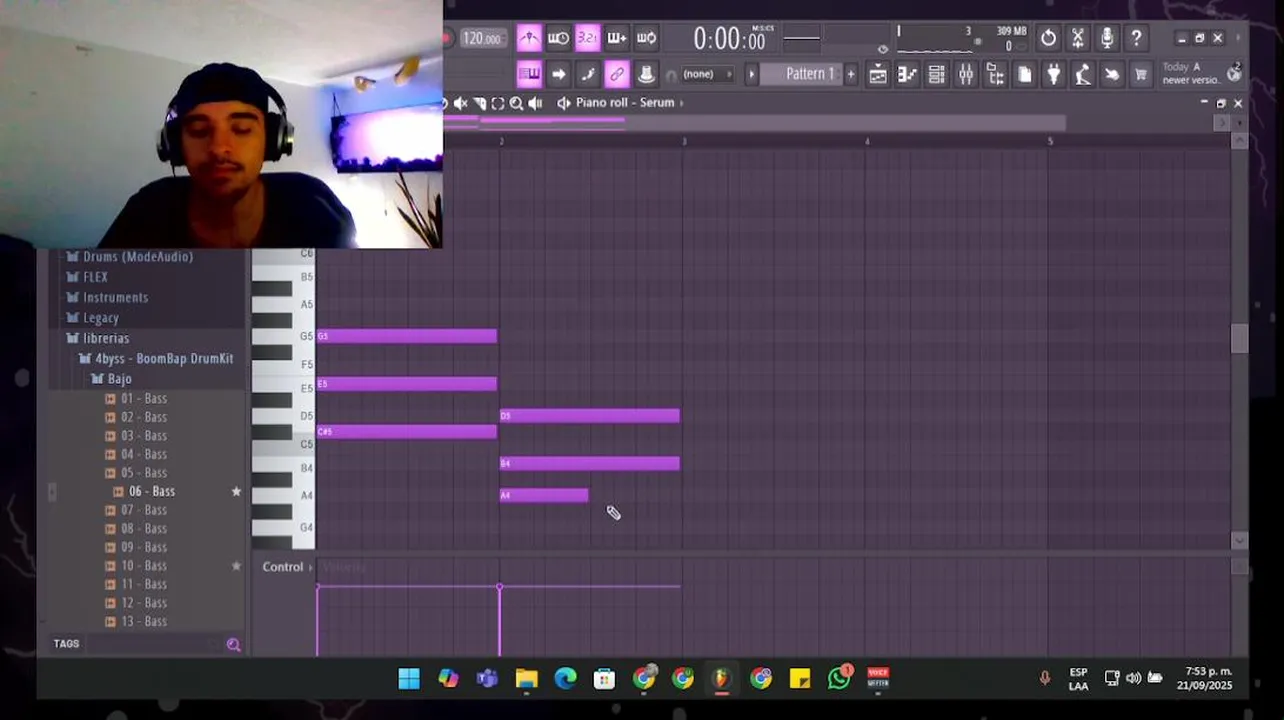Click the star next to 10 - Bass

[236, 566]
